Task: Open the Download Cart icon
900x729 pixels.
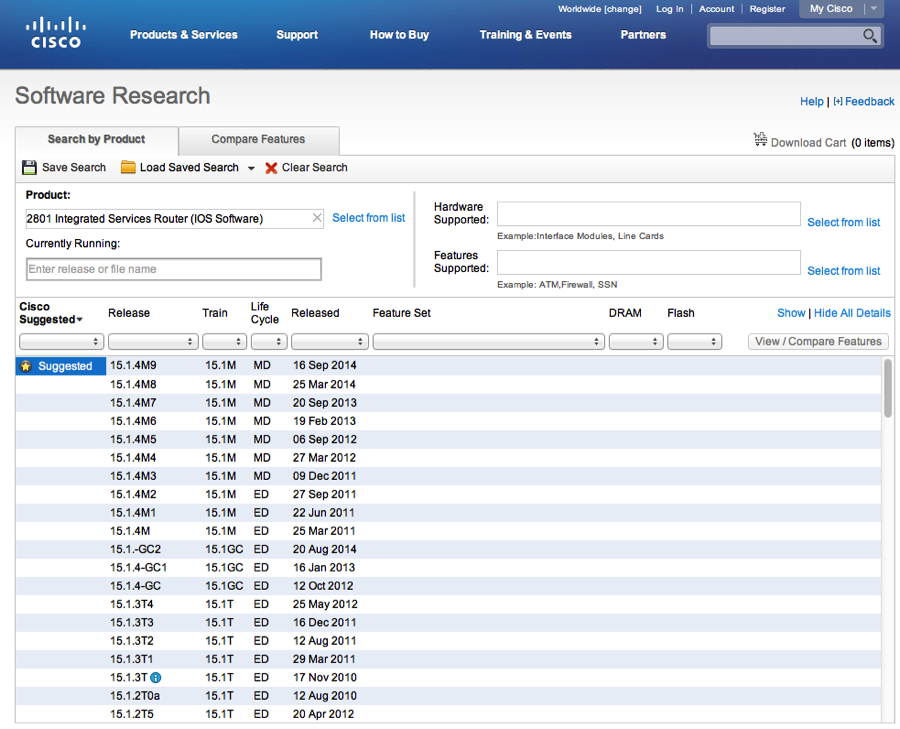Action: tap(761, 139)
